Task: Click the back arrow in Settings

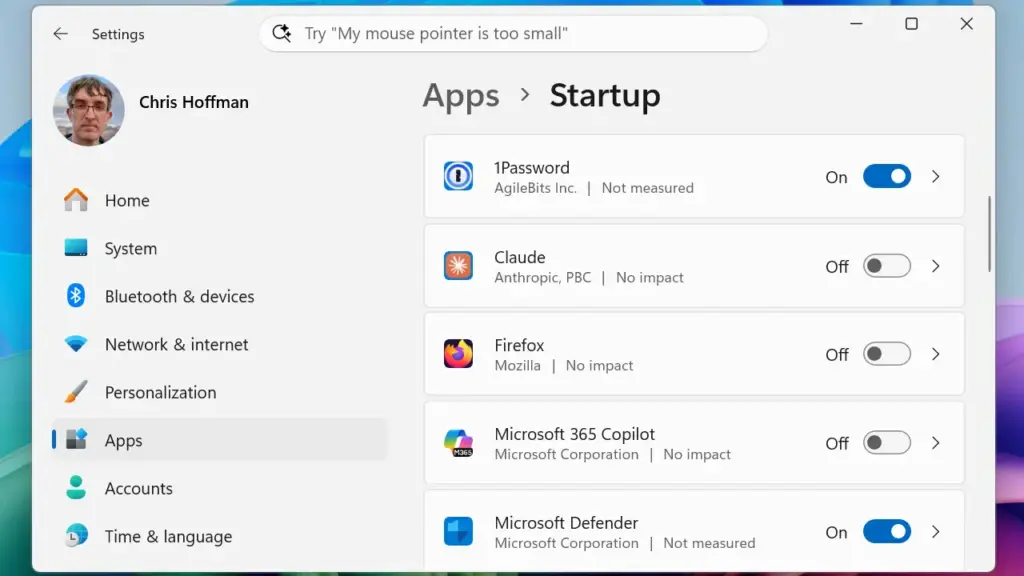Action: [61, 34]
